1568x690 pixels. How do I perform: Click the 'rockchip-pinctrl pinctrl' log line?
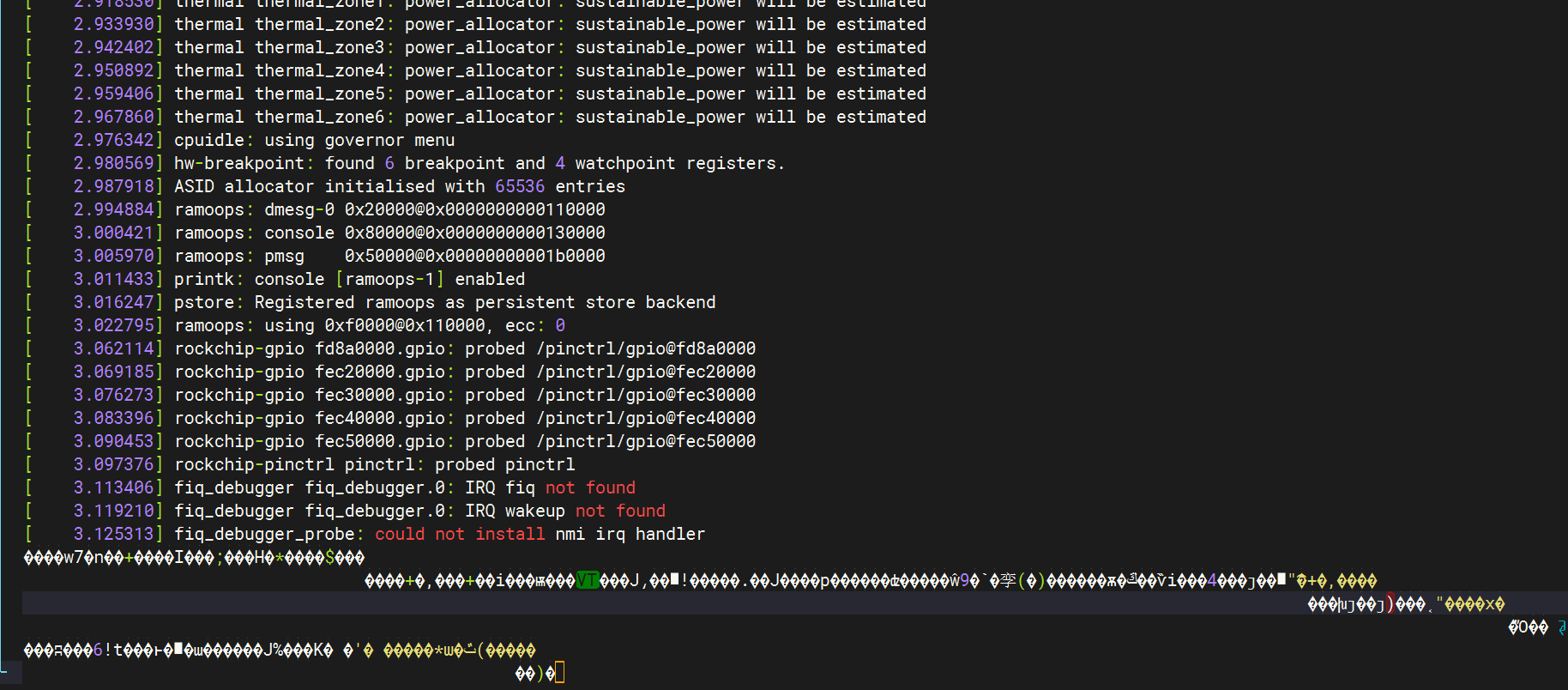tap(374, 464)
